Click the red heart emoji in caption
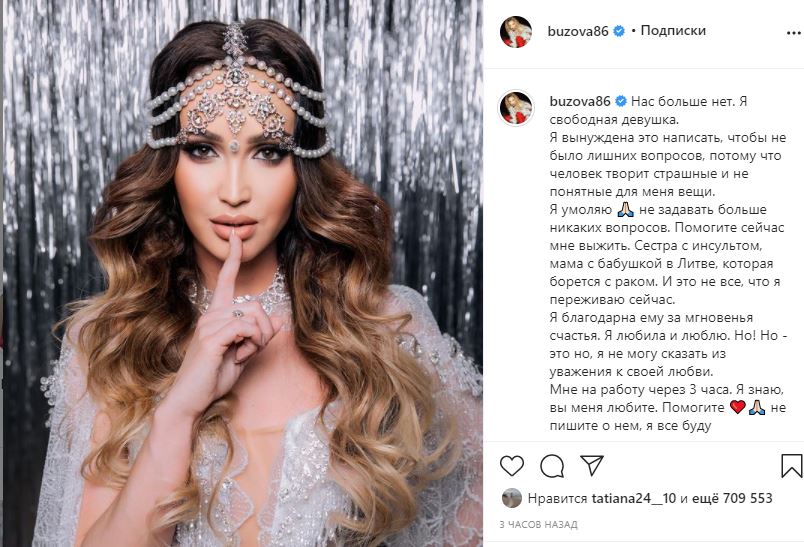Viewport: 804px width, 547px height. tap(737, 408)
